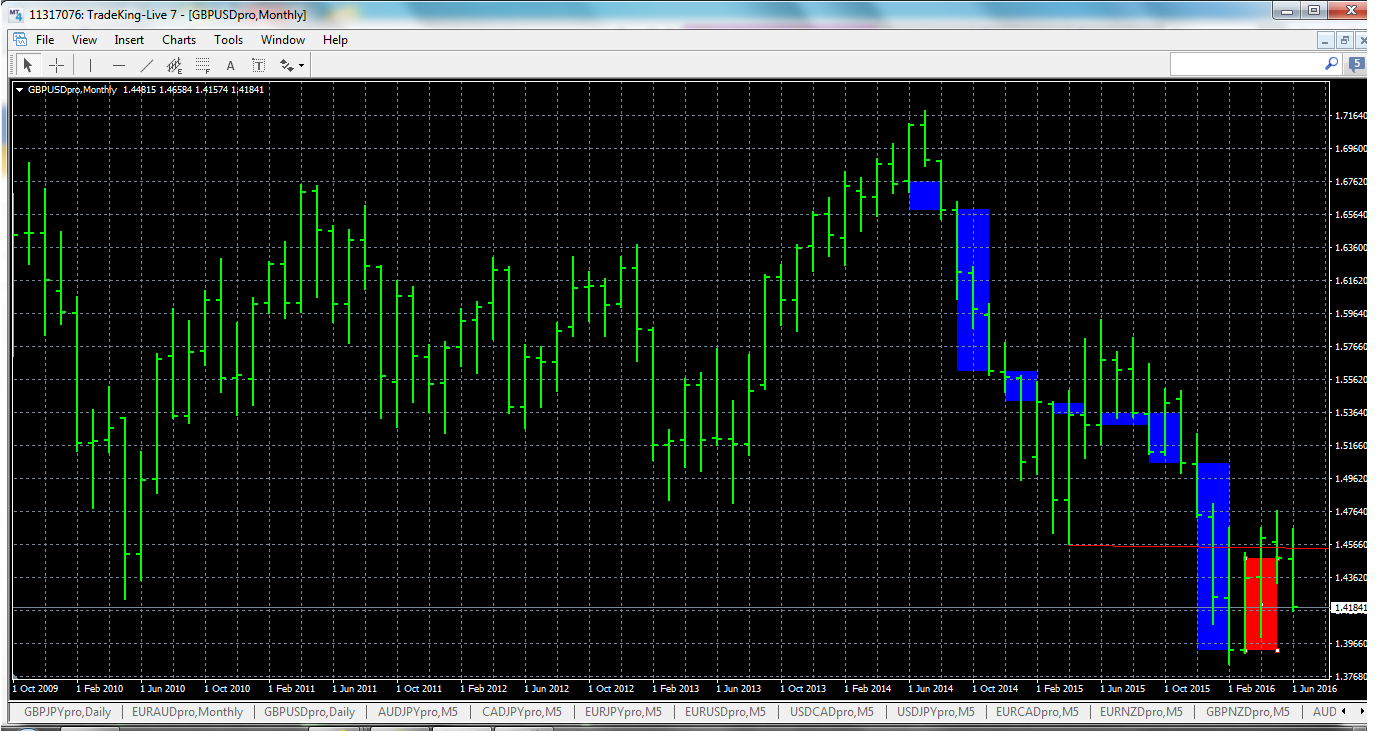Select the Text annotation tool

tap(230, 64)
